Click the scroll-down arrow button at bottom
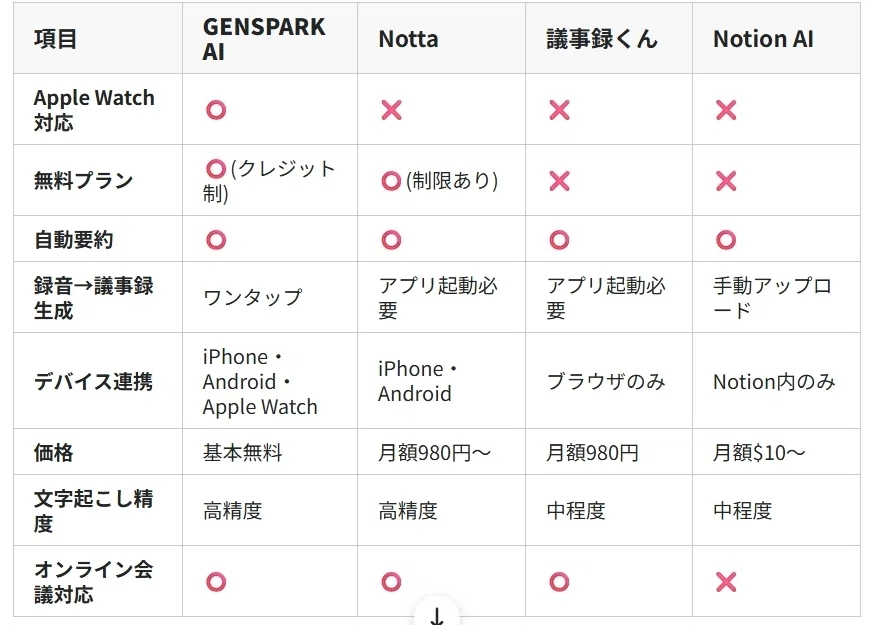 click(436, 615)
